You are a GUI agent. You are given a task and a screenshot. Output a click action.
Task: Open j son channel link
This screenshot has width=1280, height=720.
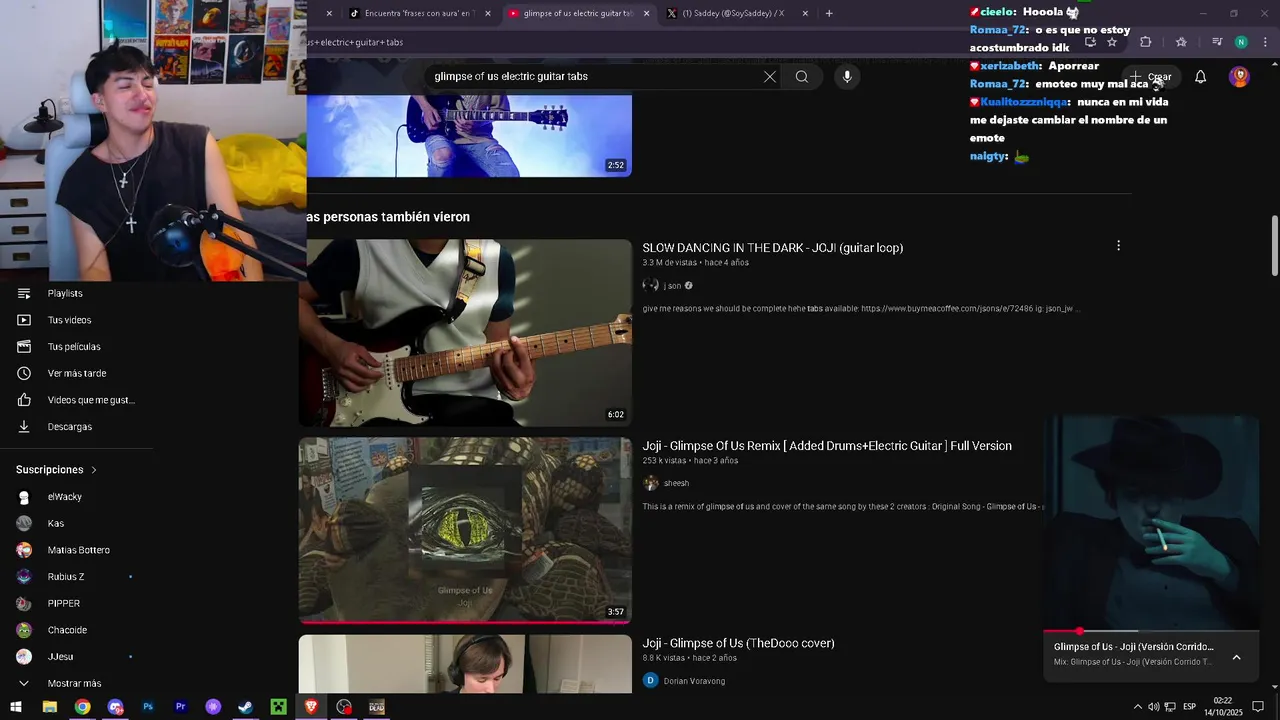coord(672,286)
